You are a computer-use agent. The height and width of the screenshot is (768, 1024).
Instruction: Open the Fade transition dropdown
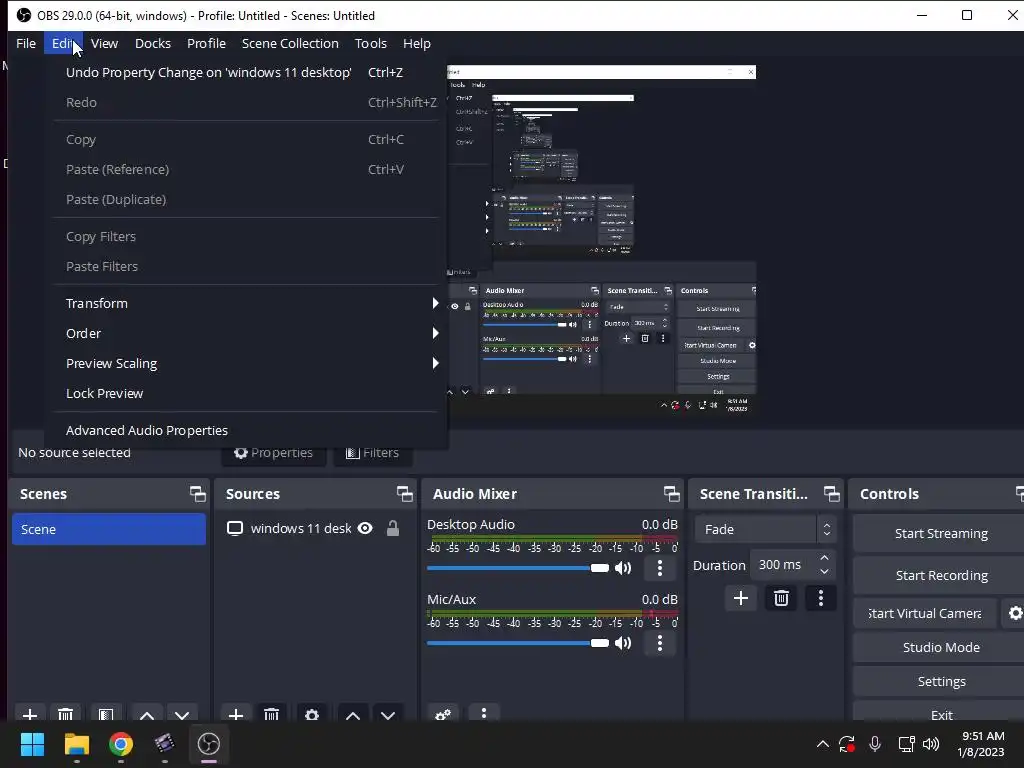(765, 530)
